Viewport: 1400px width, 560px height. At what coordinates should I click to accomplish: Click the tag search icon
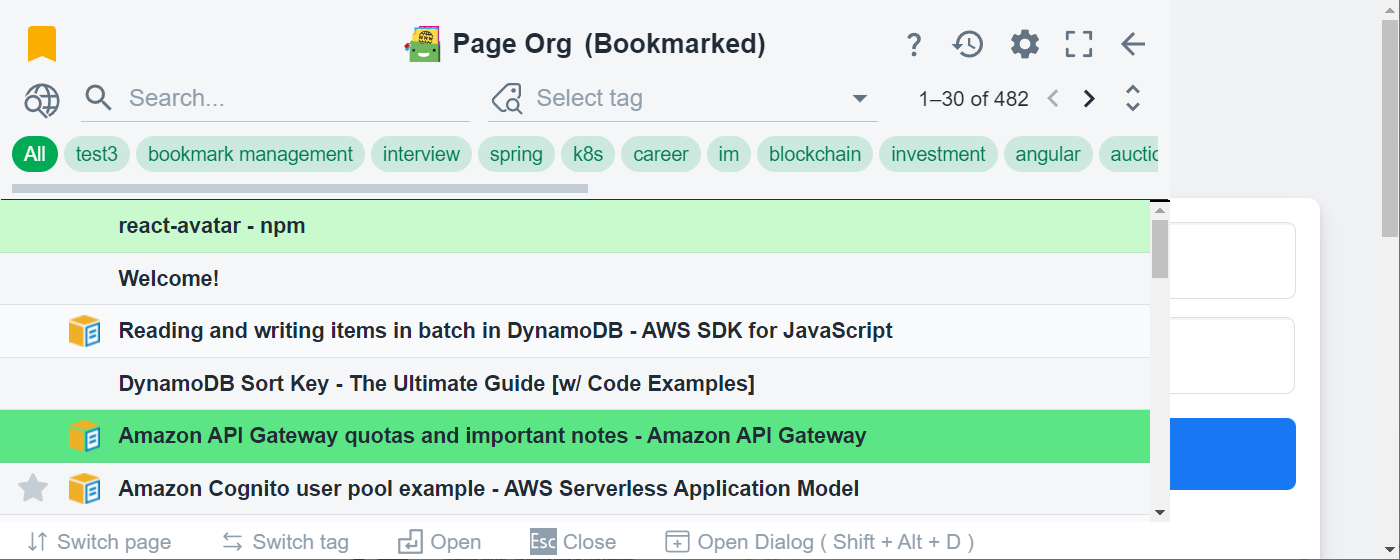(508, 98)
